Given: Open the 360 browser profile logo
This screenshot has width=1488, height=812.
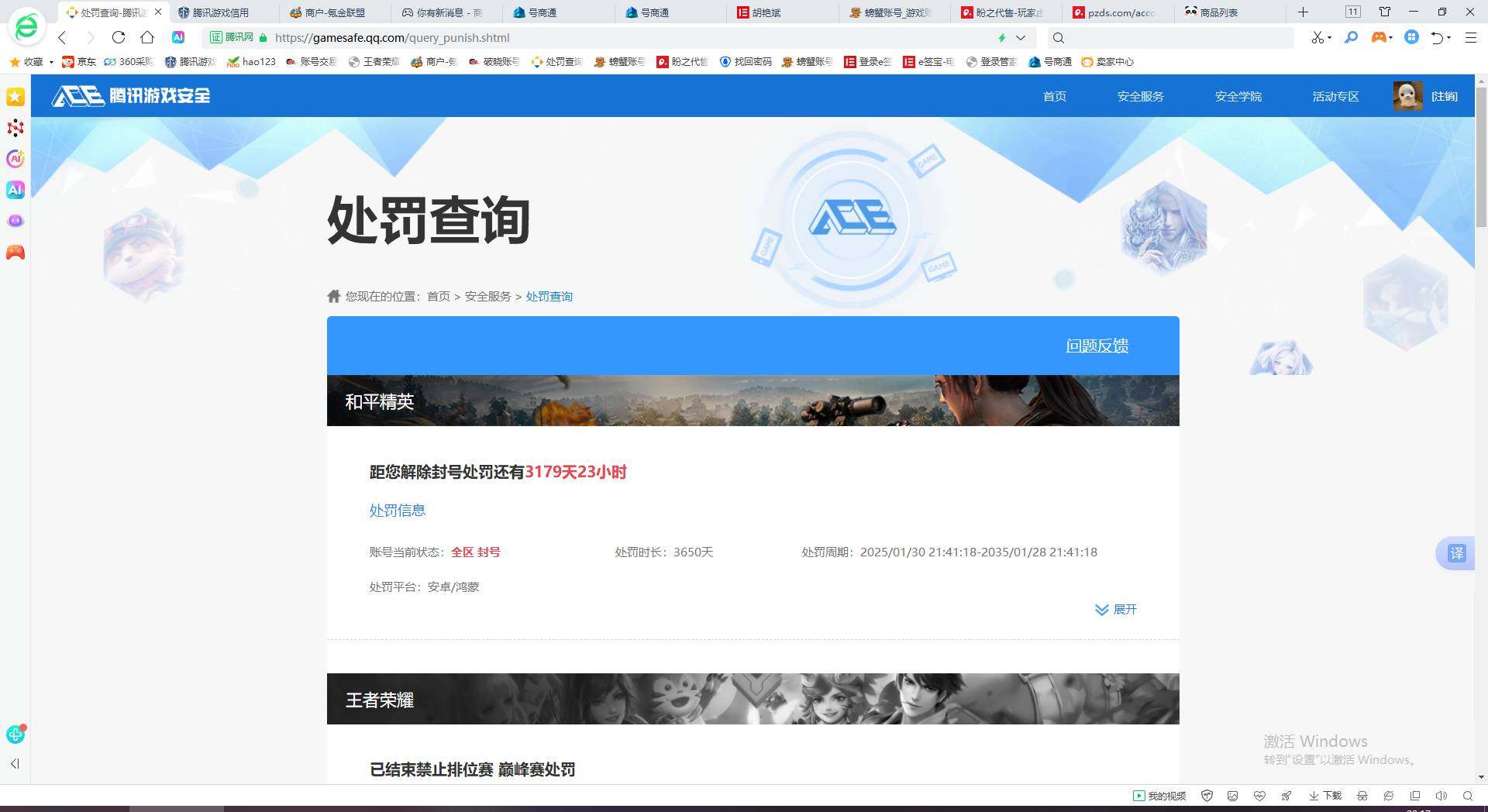Looking at the screenshot, I should pyautogui.click(x=27, y=27).
